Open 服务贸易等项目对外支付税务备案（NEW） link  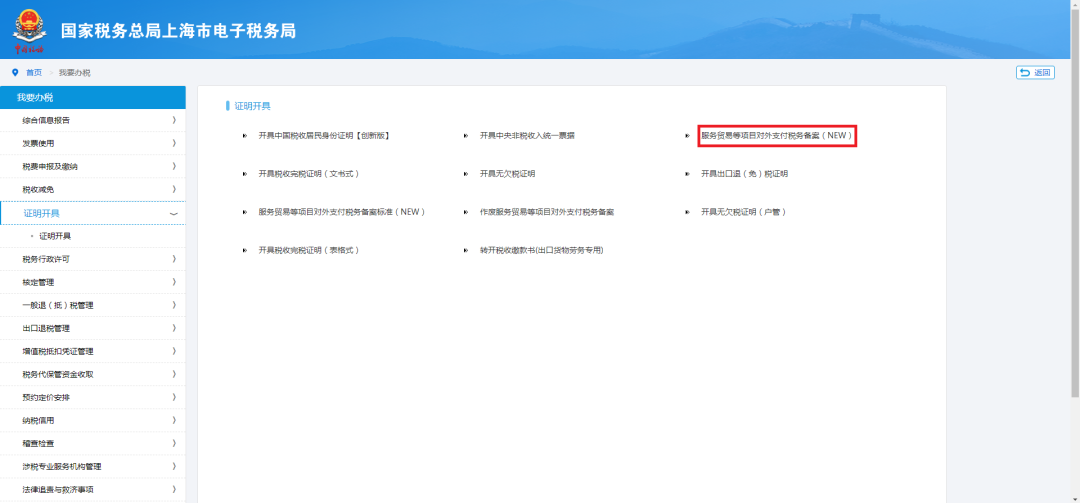777,136
